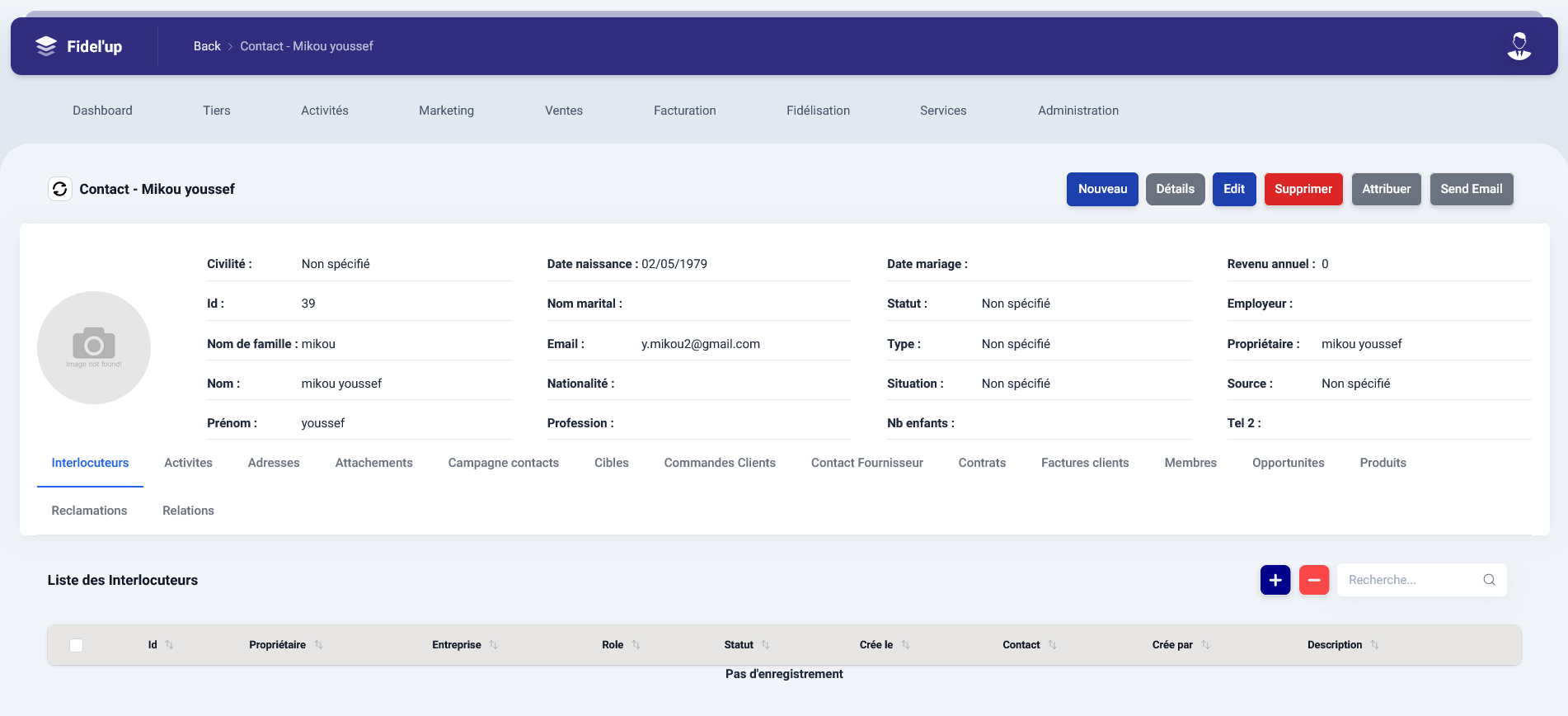Toggle the select-all checkbox in table header
This screenshot has height=716, width=1568.
pyautogui.click(x=77, y=645)
